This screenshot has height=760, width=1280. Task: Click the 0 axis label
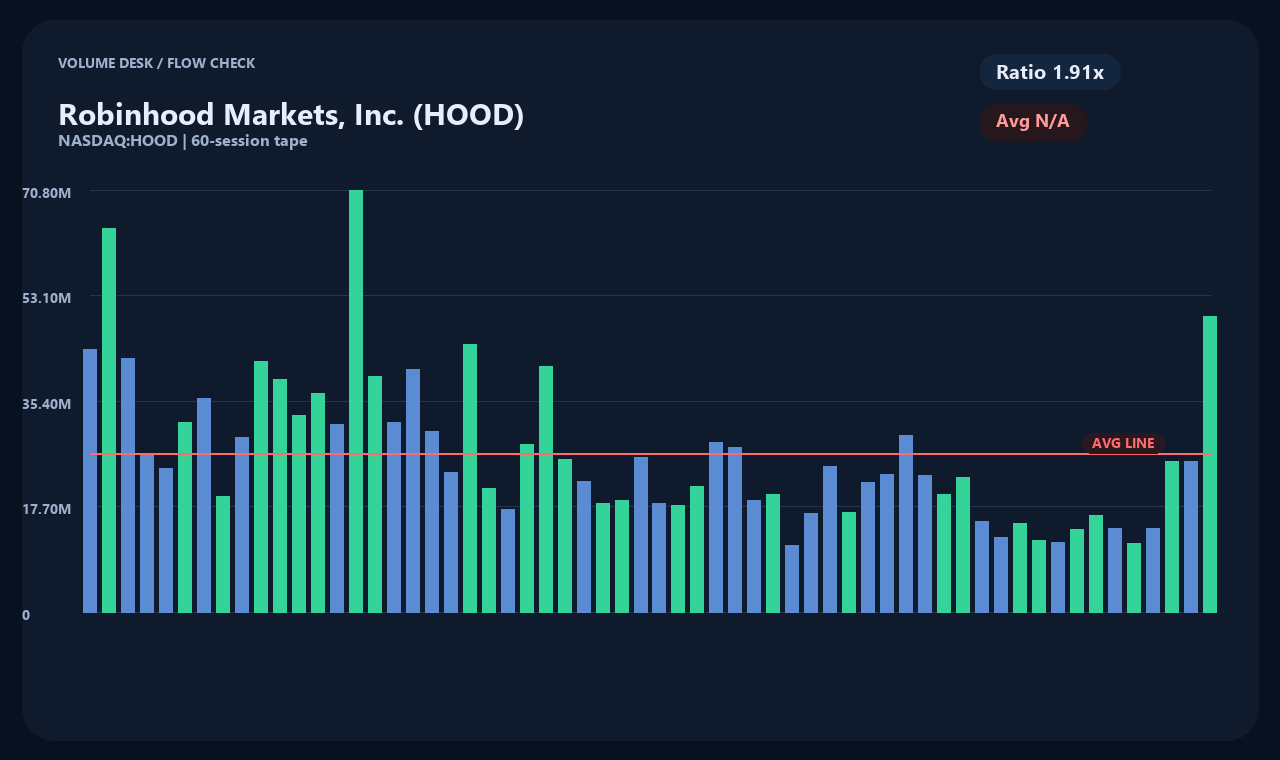(26, 615)
